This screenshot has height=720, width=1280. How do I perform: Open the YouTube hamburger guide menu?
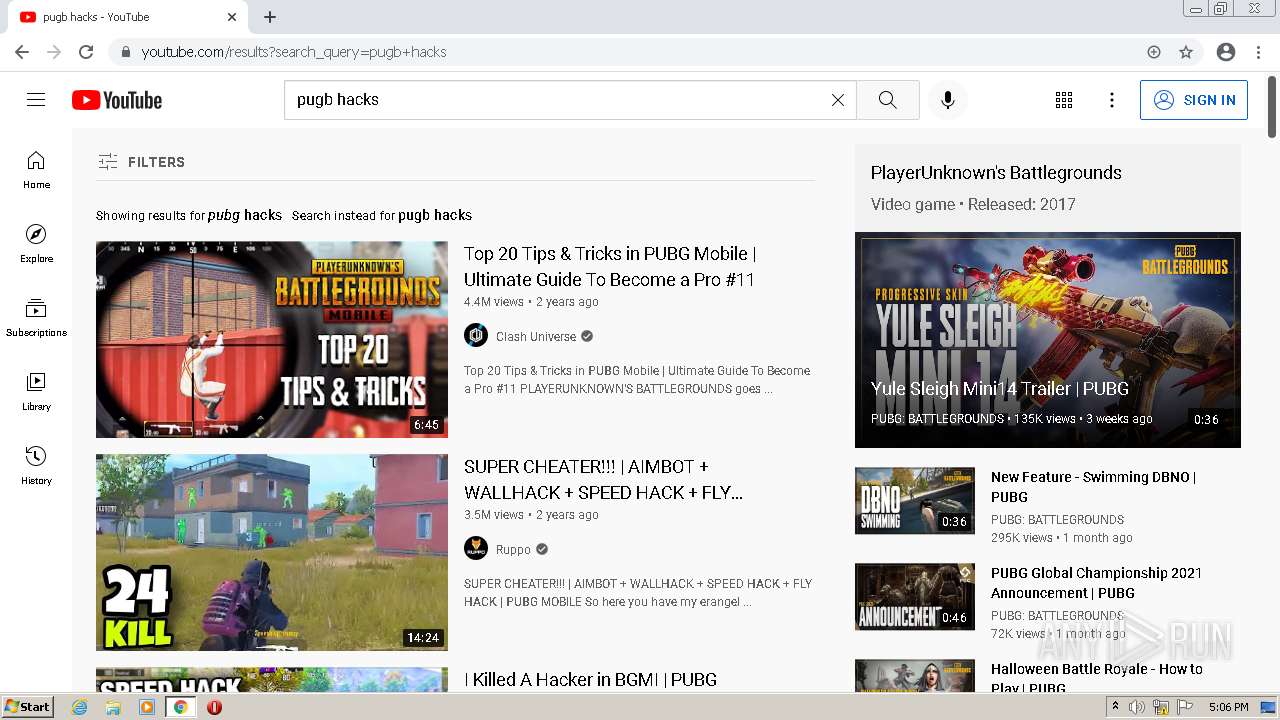[36, 100]
